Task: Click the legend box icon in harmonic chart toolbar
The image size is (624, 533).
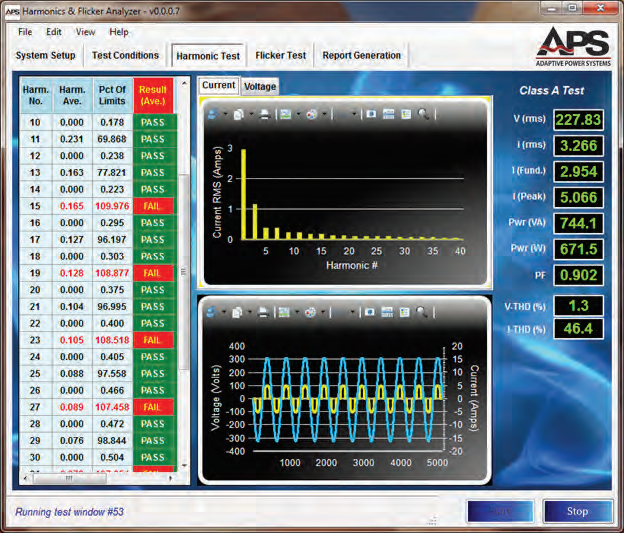Action: (x=406, y=115)
